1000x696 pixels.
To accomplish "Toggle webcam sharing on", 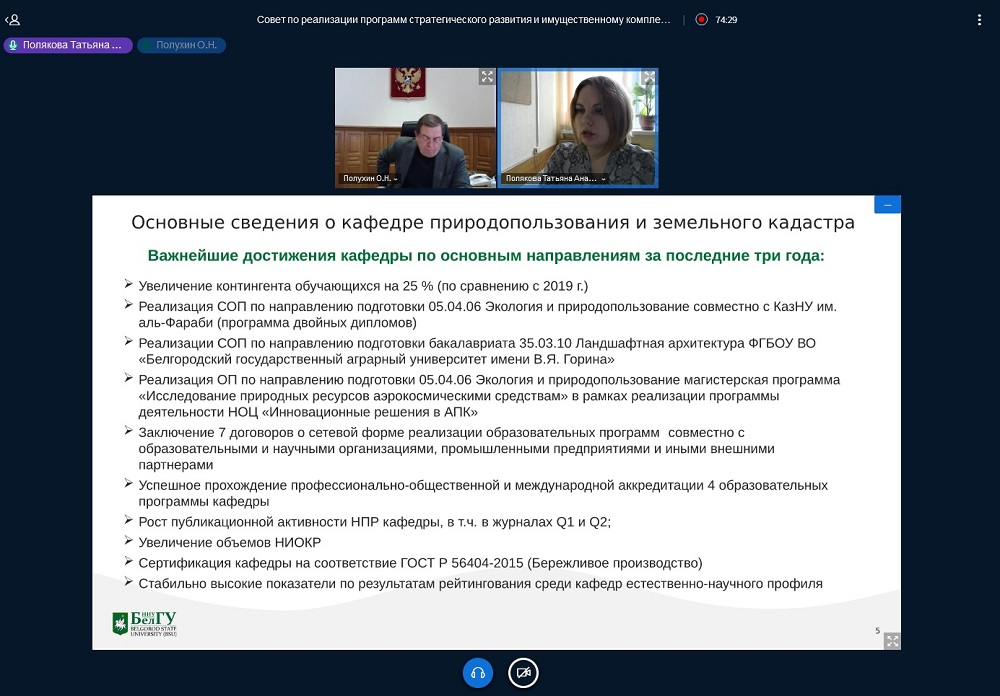I will [x=522, y=673].
